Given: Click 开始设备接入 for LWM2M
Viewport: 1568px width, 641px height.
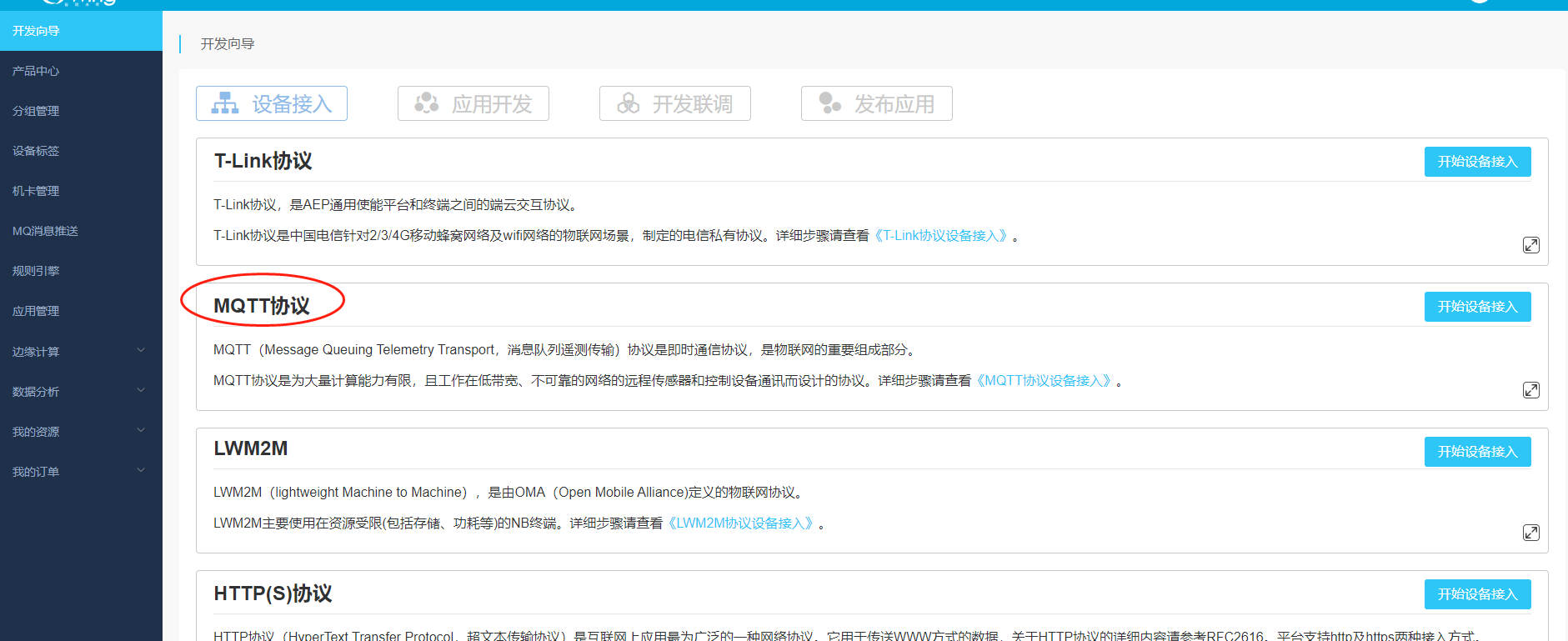Looking at the screenshot, I should (x=1477, y=452).
